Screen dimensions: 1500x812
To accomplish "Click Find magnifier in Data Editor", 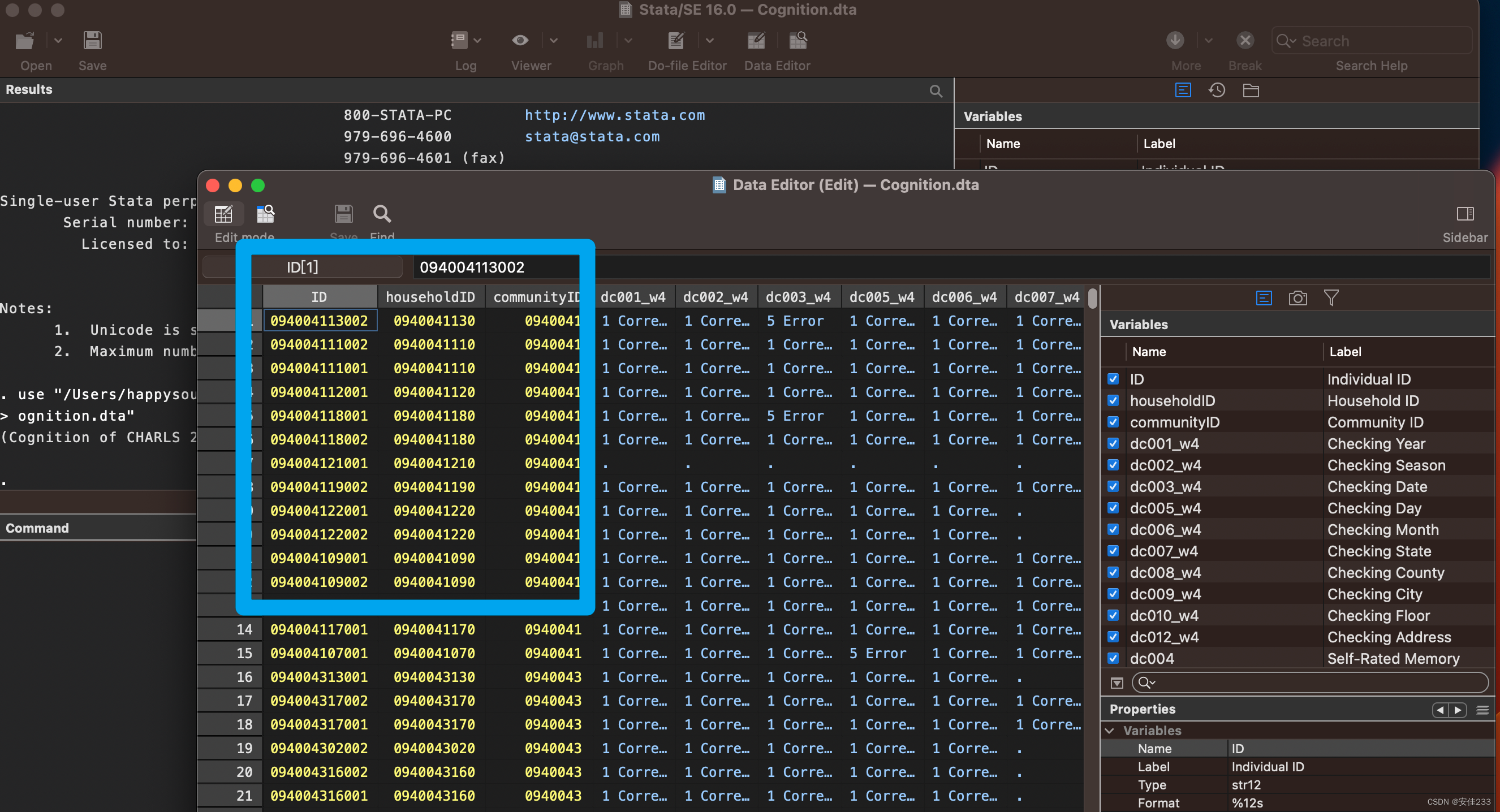I will pos(382,214).
